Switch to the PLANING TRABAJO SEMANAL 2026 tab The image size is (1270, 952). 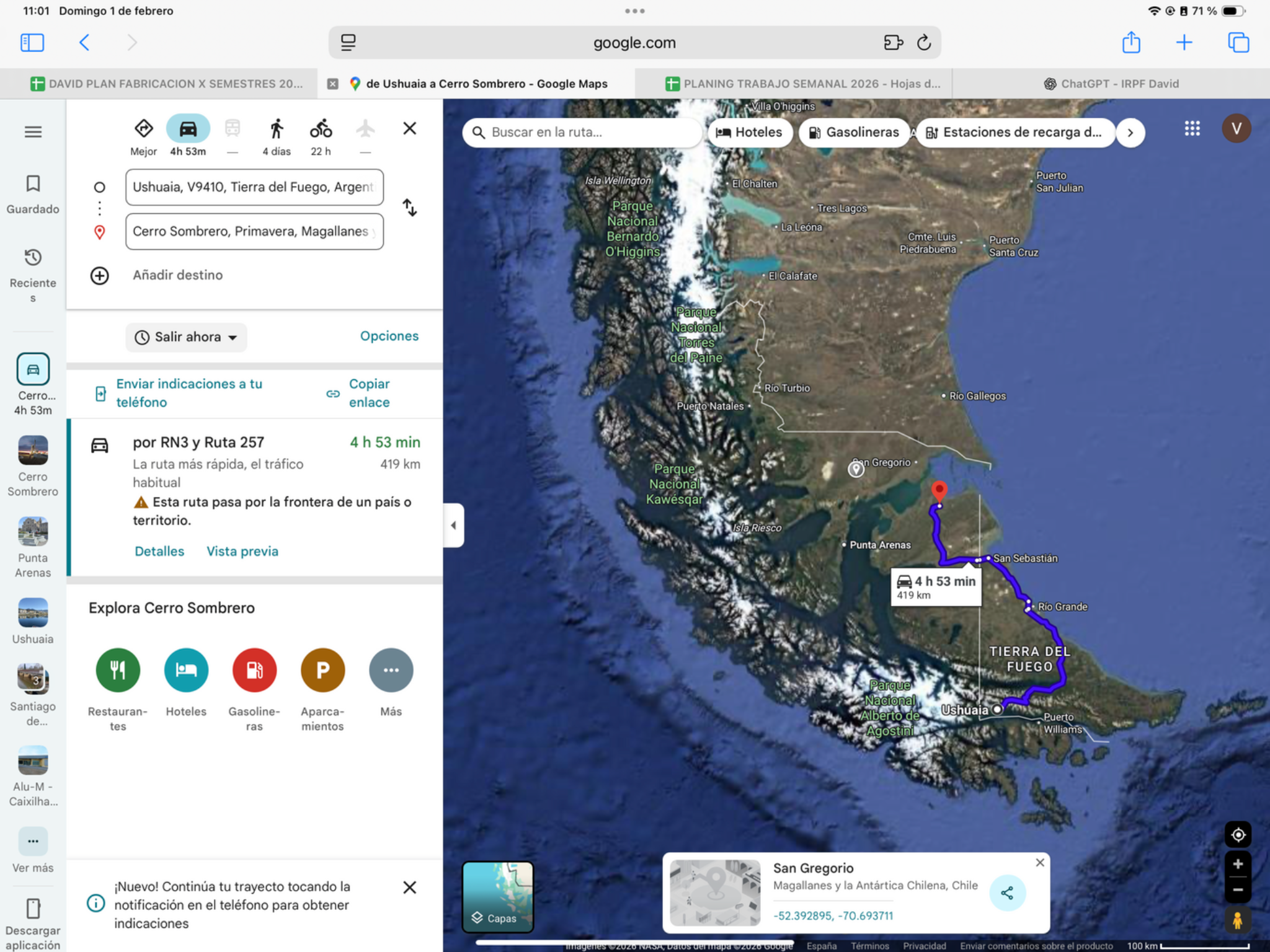(x=803, y=84)
